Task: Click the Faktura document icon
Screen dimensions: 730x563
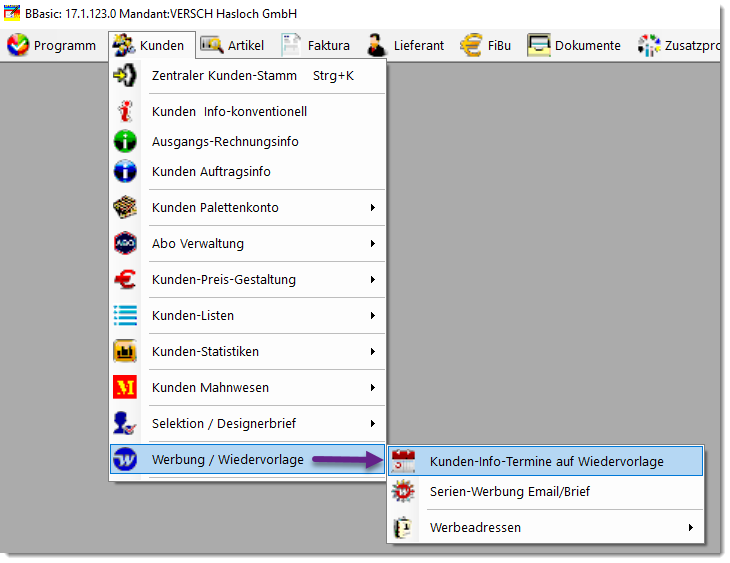Action: pyautogui.click(x=291, y=45)
